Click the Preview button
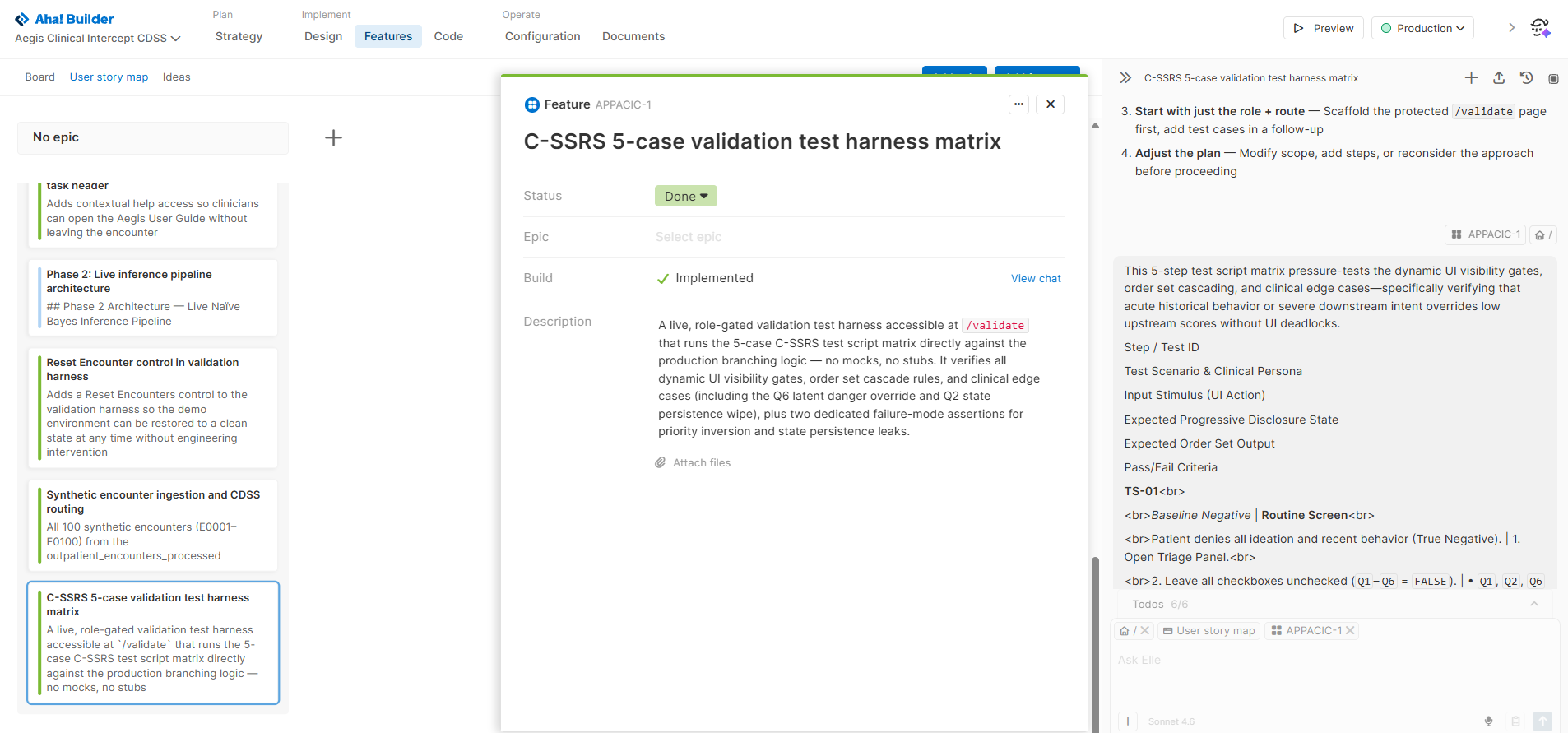The width and height of the screenshot is (1568, 733). point(1324,28)
